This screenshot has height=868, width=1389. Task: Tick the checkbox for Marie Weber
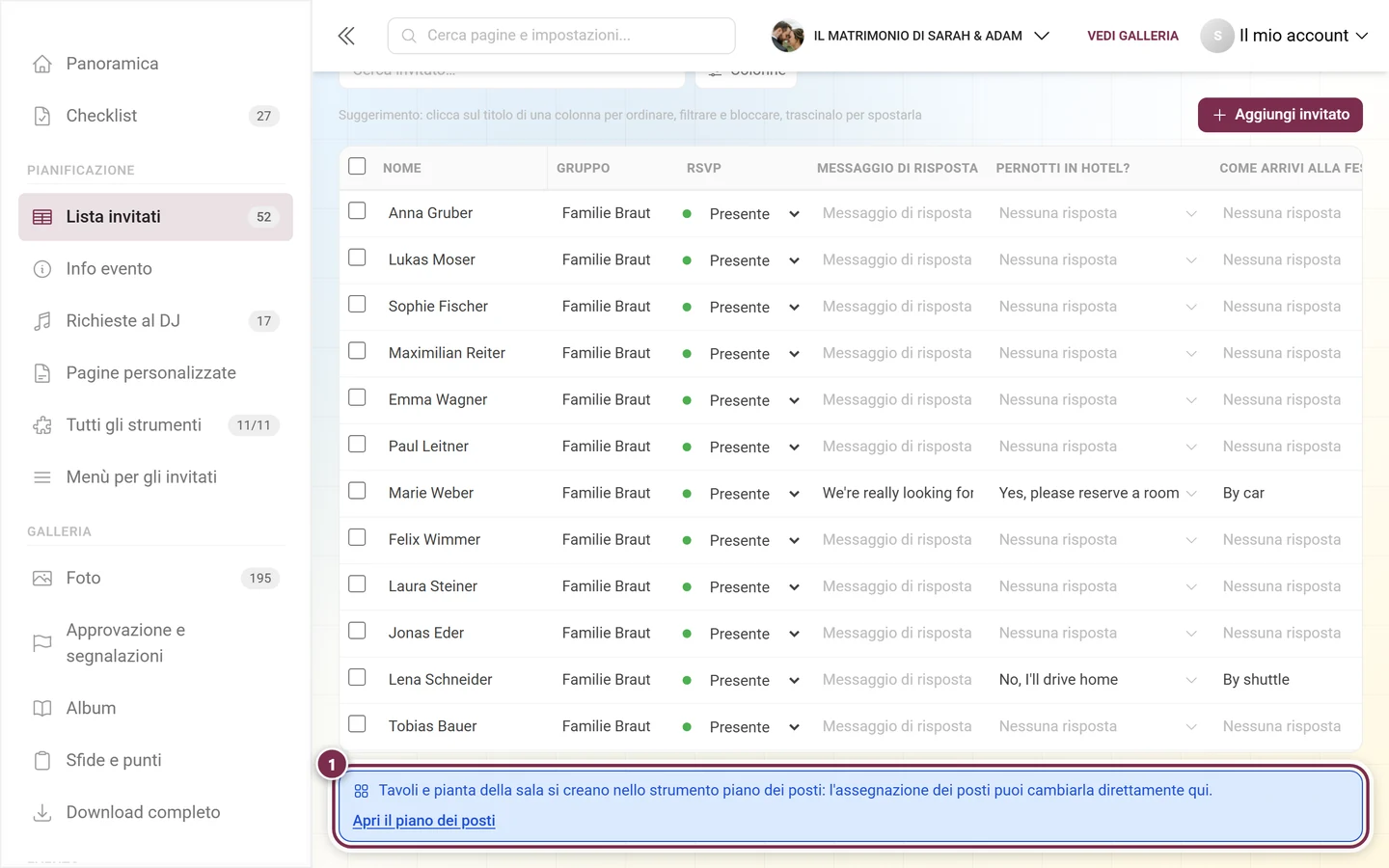click(x=357, y=491)
